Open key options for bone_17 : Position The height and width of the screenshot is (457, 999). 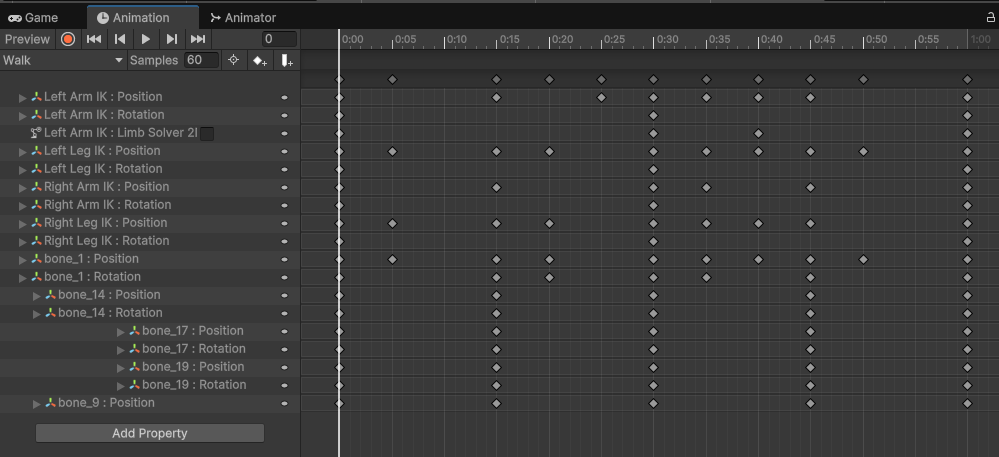(x=284, y=331)
